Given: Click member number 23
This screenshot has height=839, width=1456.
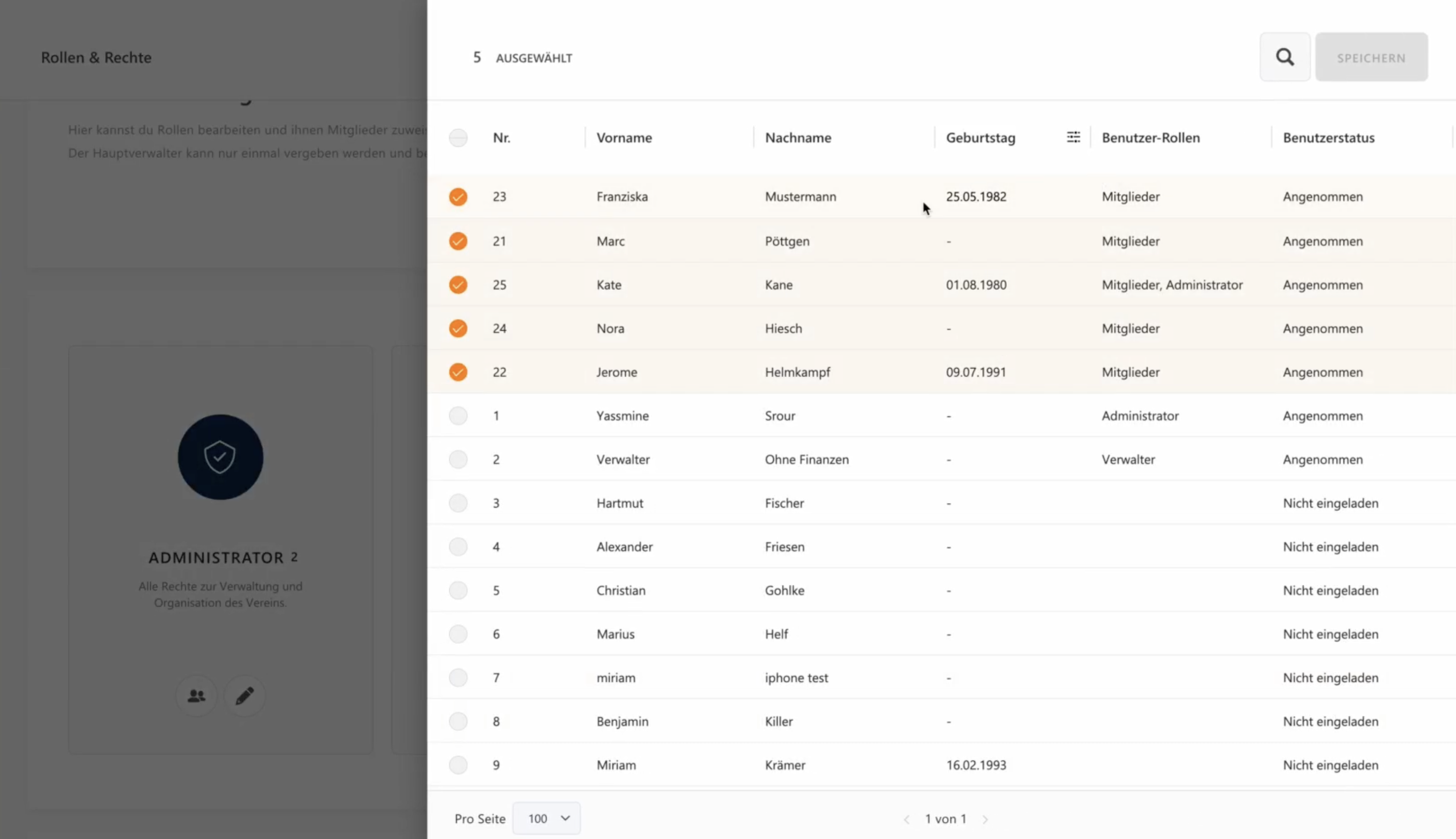Looking at the screenshot, I should [x=499, y=197].
